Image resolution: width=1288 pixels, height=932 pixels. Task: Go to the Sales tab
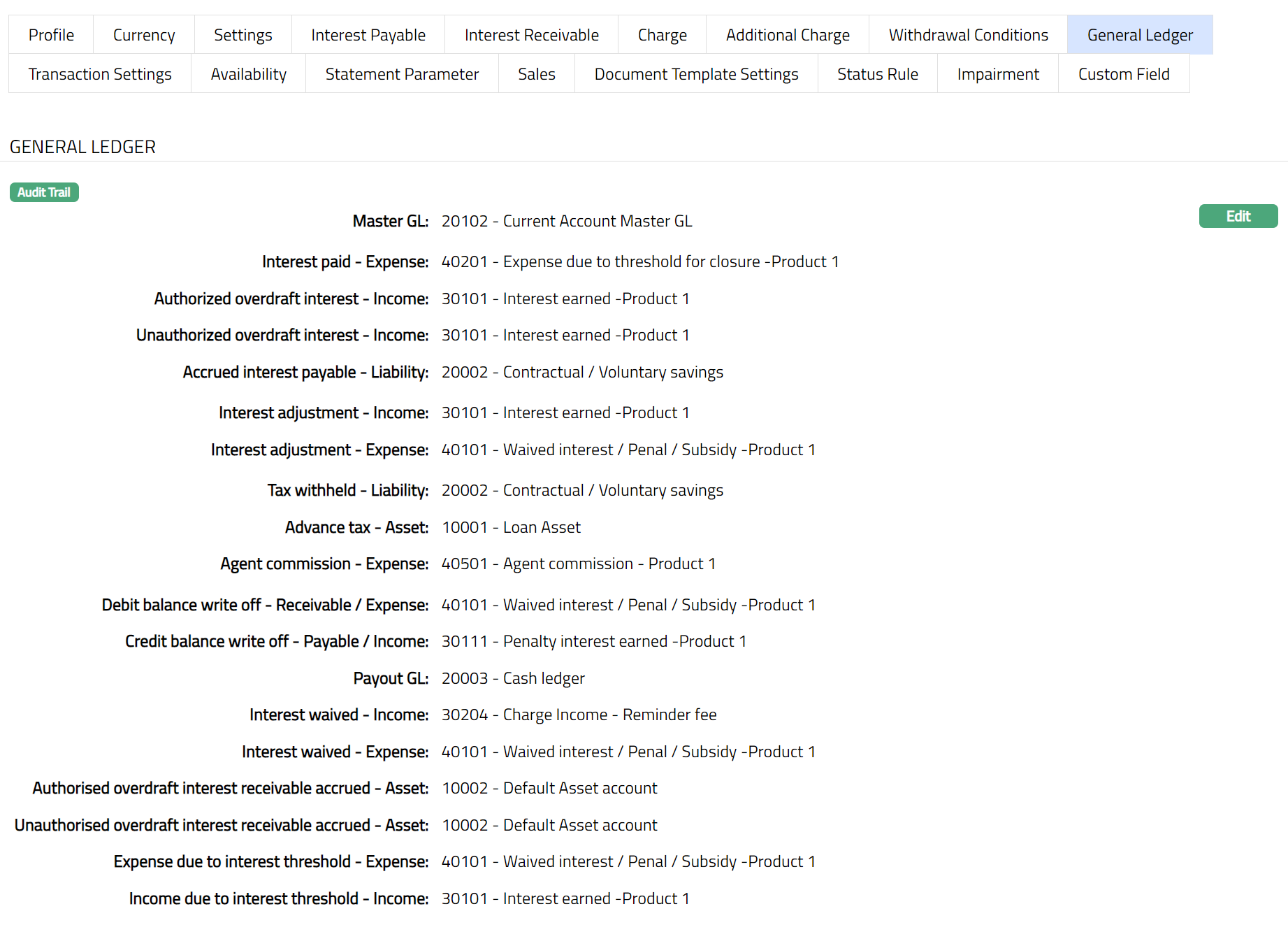[x=536, y=74]
